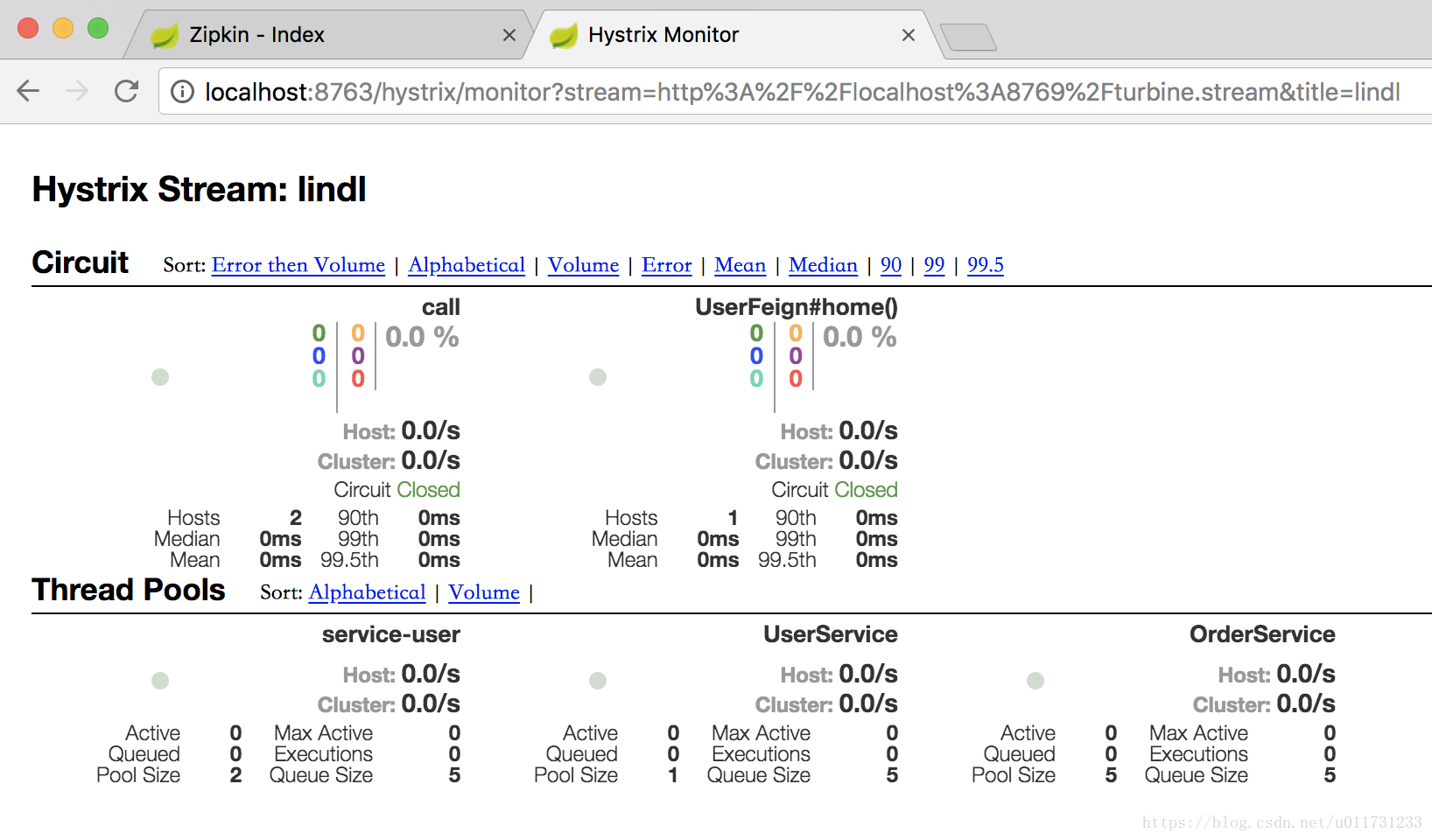
Task: Sort thread pools Alphabetical
Action: [x=368, y=592]
